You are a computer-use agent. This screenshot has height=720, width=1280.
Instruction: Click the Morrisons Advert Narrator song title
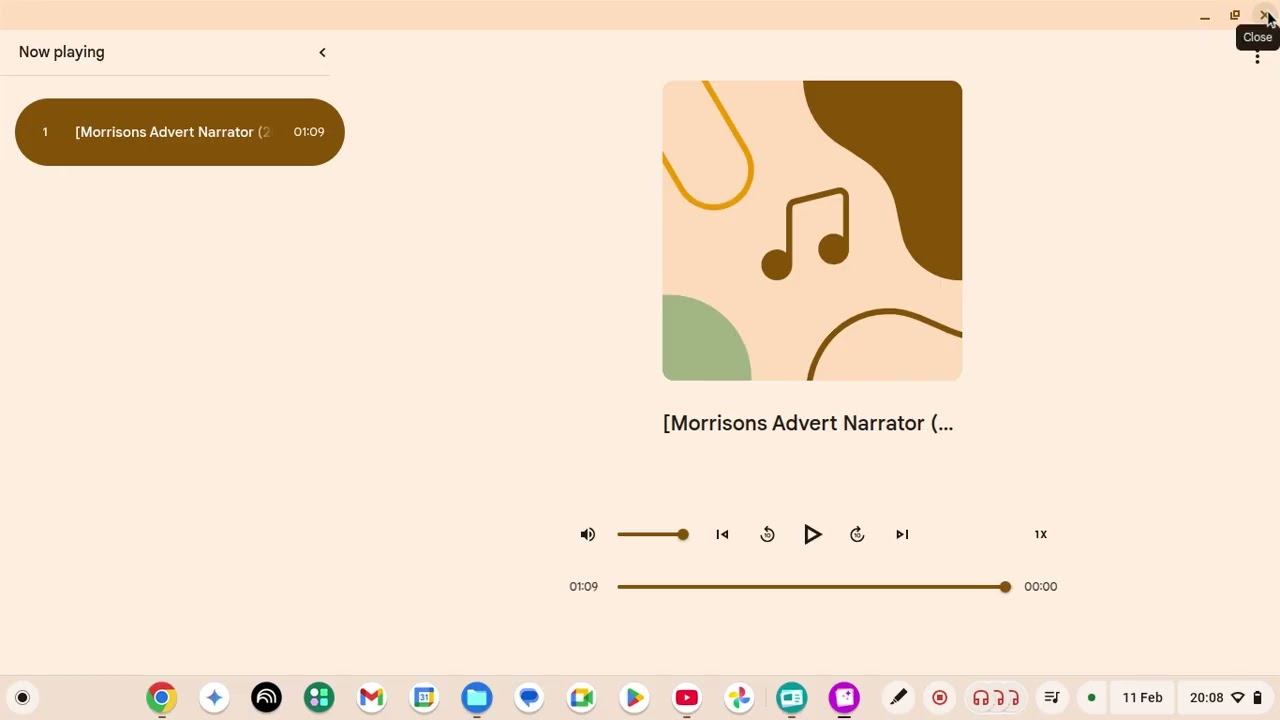tap(808, 423)
